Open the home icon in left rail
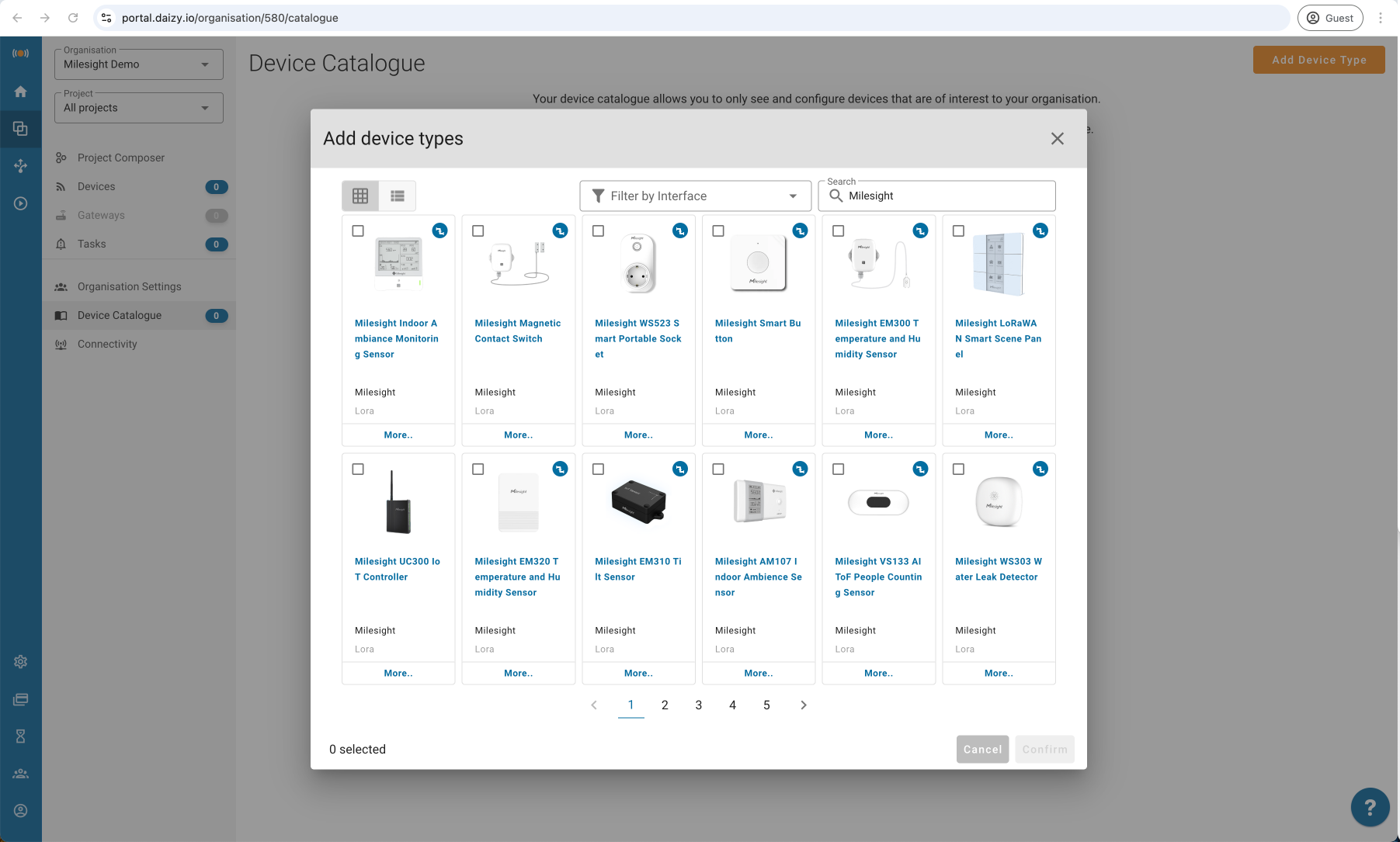 [x=21, y=92]
